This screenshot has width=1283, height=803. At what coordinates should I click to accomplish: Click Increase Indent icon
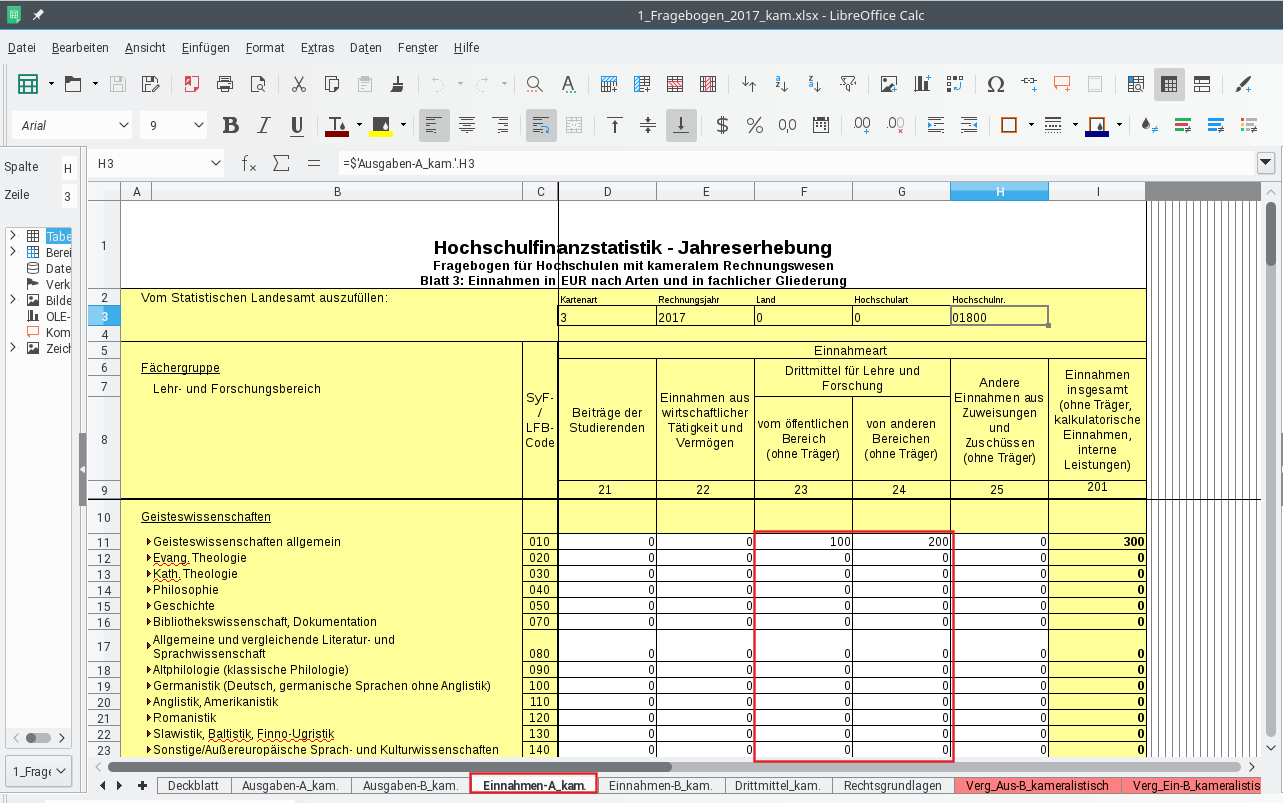(x=935, y=125)
